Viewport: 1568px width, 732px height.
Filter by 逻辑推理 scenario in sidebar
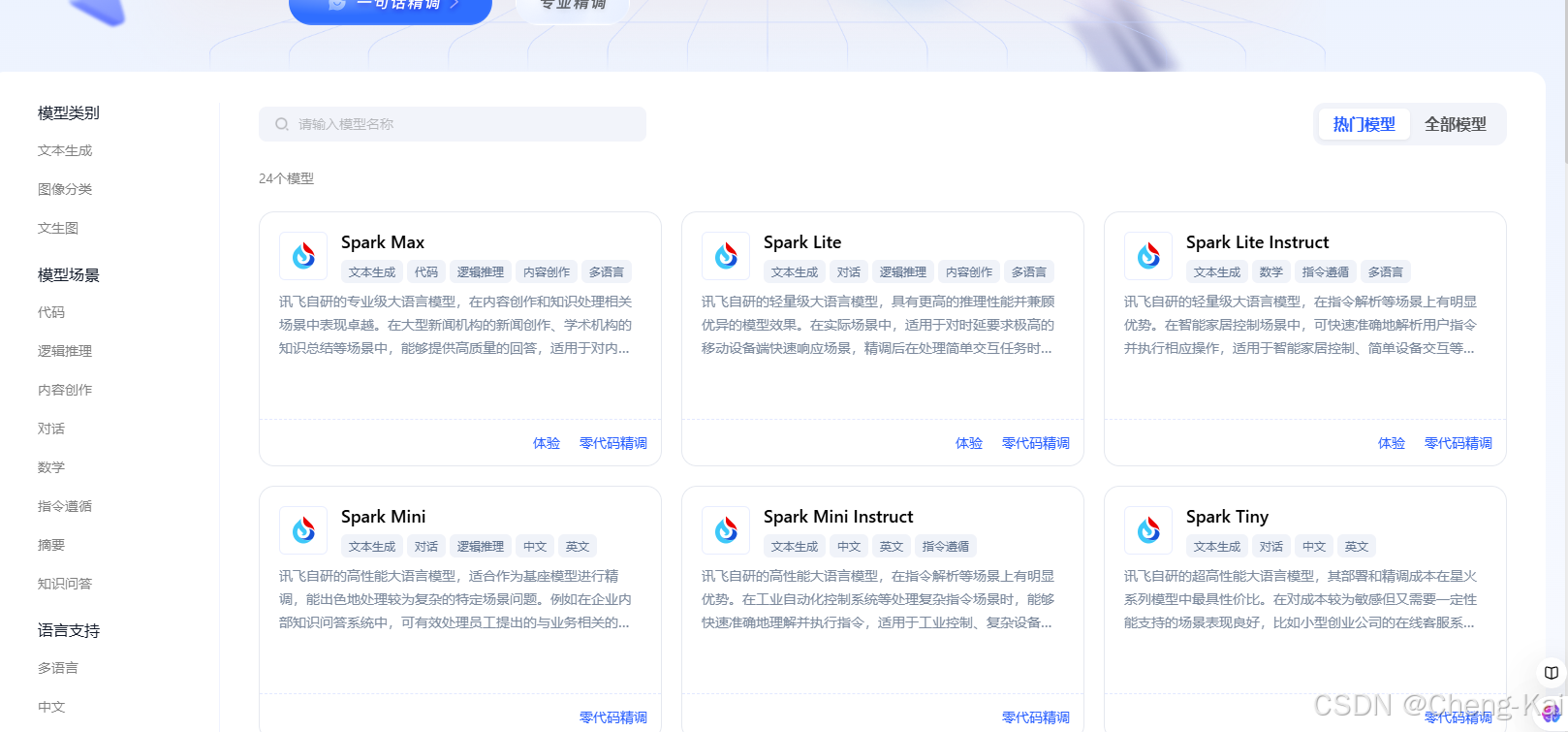[x=65, y=351]
